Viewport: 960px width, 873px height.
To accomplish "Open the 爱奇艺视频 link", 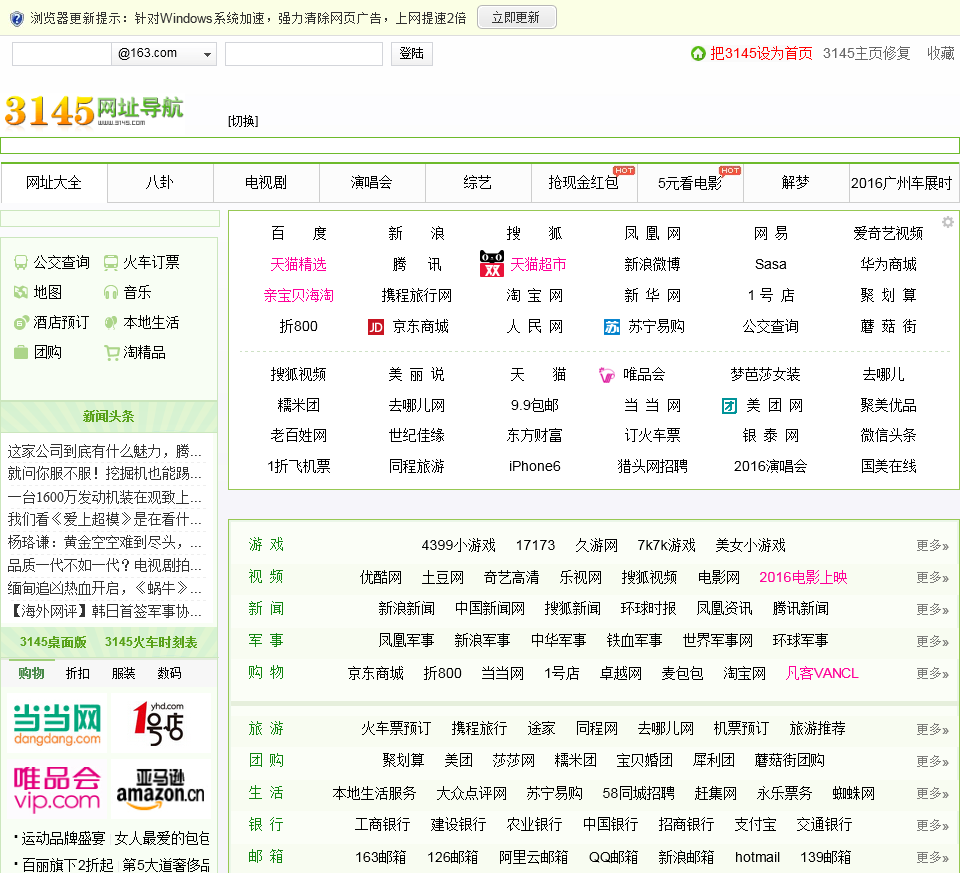I will tap(888, 234).
